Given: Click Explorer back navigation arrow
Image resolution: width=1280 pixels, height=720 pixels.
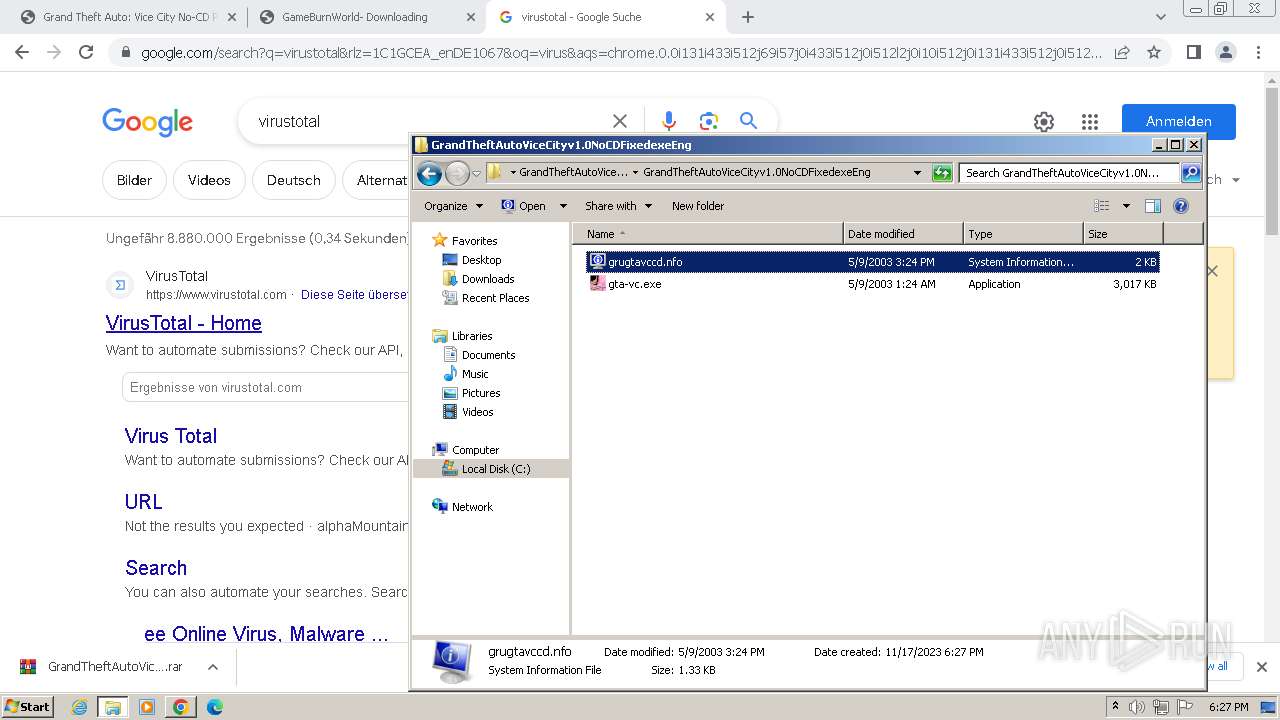Looking at the screenshot, I should (x=429, y=173).
